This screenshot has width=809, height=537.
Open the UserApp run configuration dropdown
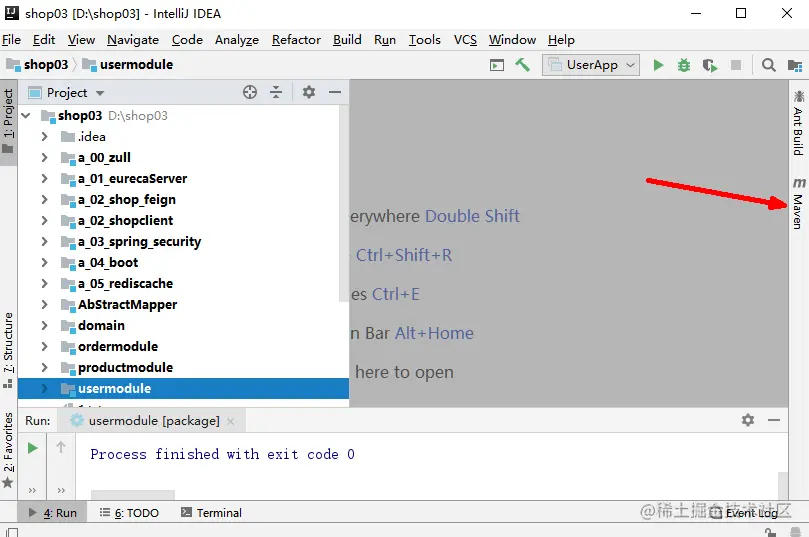591,65
